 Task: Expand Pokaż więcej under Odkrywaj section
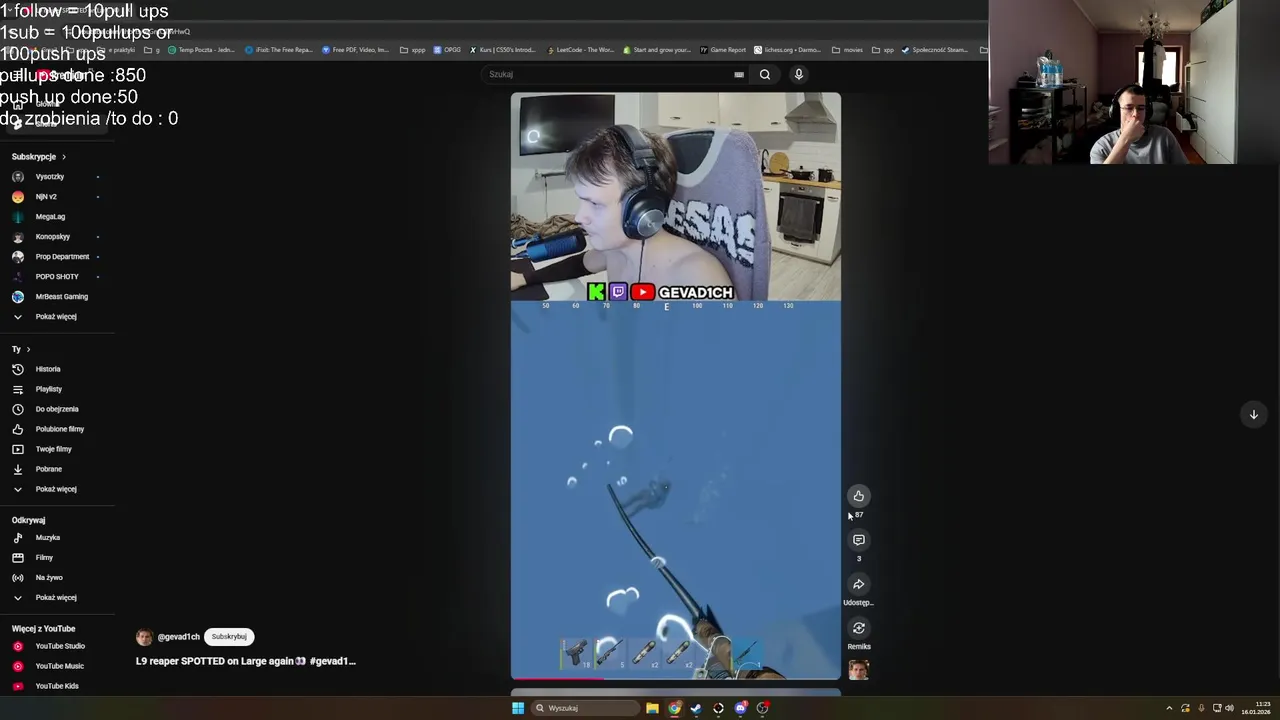pos(58,598)
